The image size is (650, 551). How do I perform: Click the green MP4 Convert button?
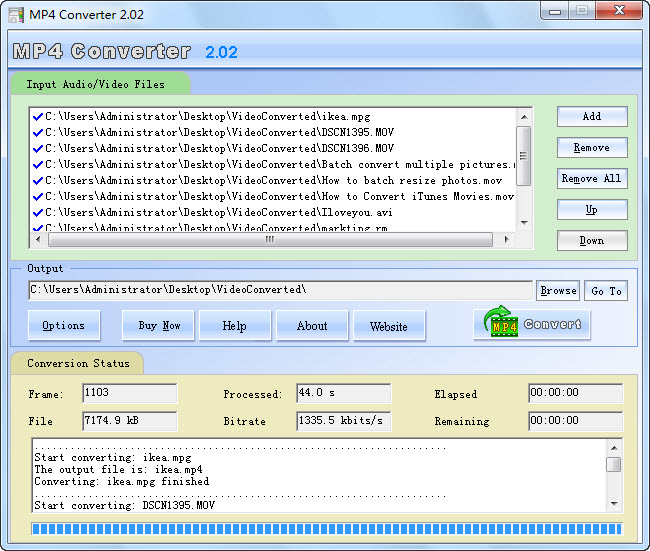point(531,324)
